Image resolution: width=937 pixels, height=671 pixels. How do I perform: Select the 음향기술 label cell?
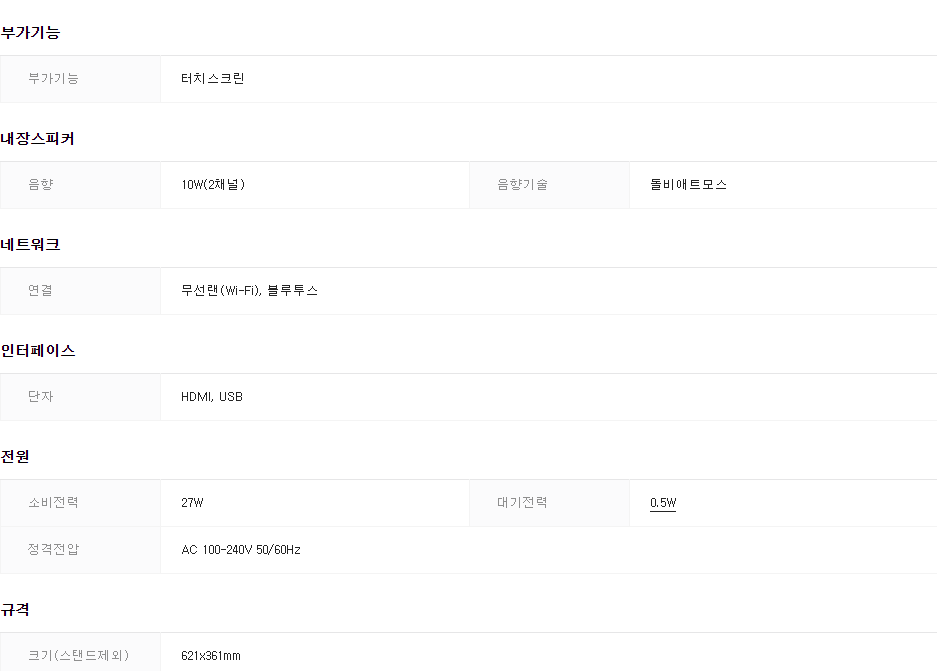(522, 185)
